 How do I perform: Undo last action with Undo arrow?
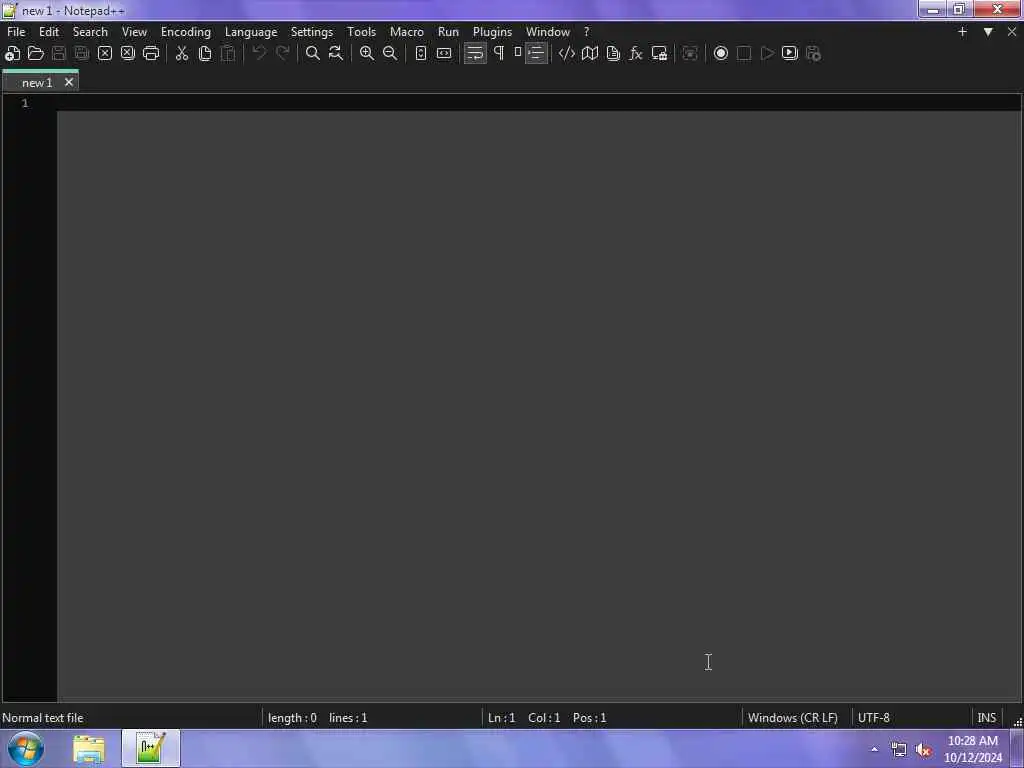click(x=259, y=54)
